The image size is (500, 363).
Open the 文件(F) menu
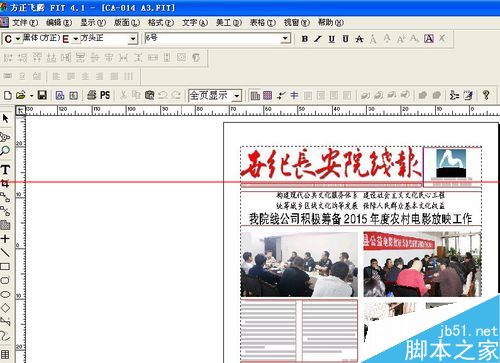pos(25,23)
